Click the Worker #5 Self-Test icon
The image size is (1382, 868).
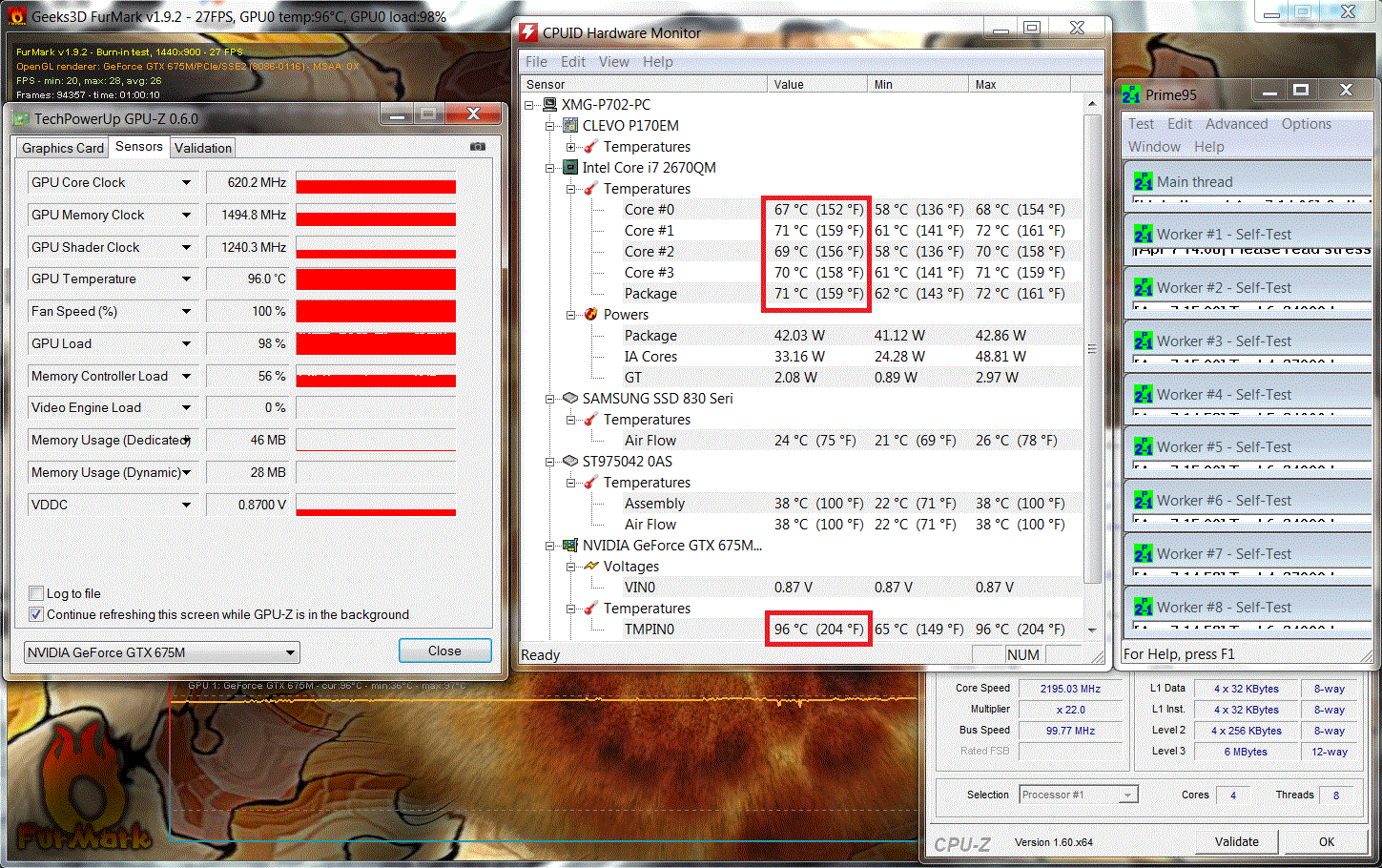[1144, 447]
